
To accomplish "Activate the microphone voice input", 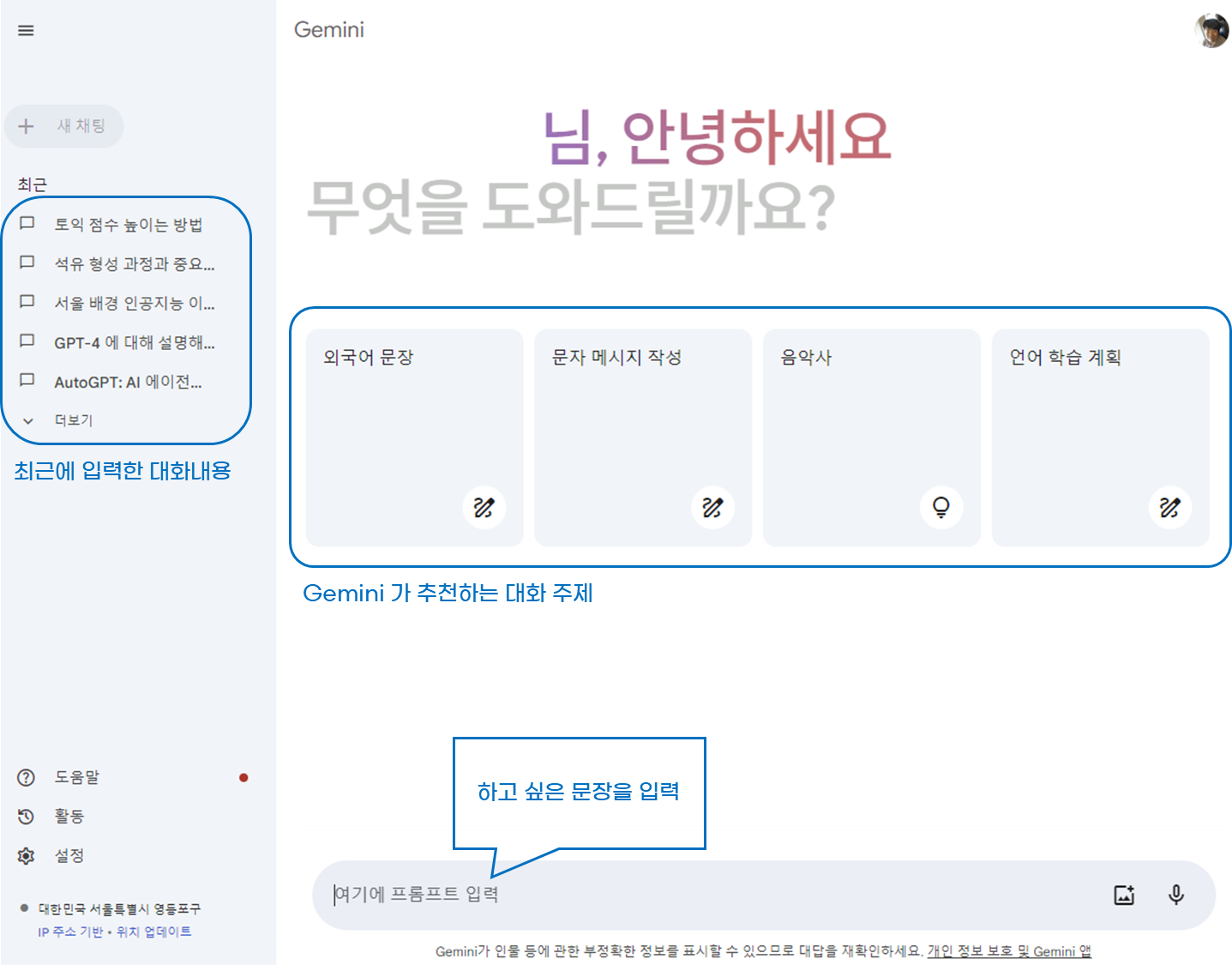I will click(1176, 895).
